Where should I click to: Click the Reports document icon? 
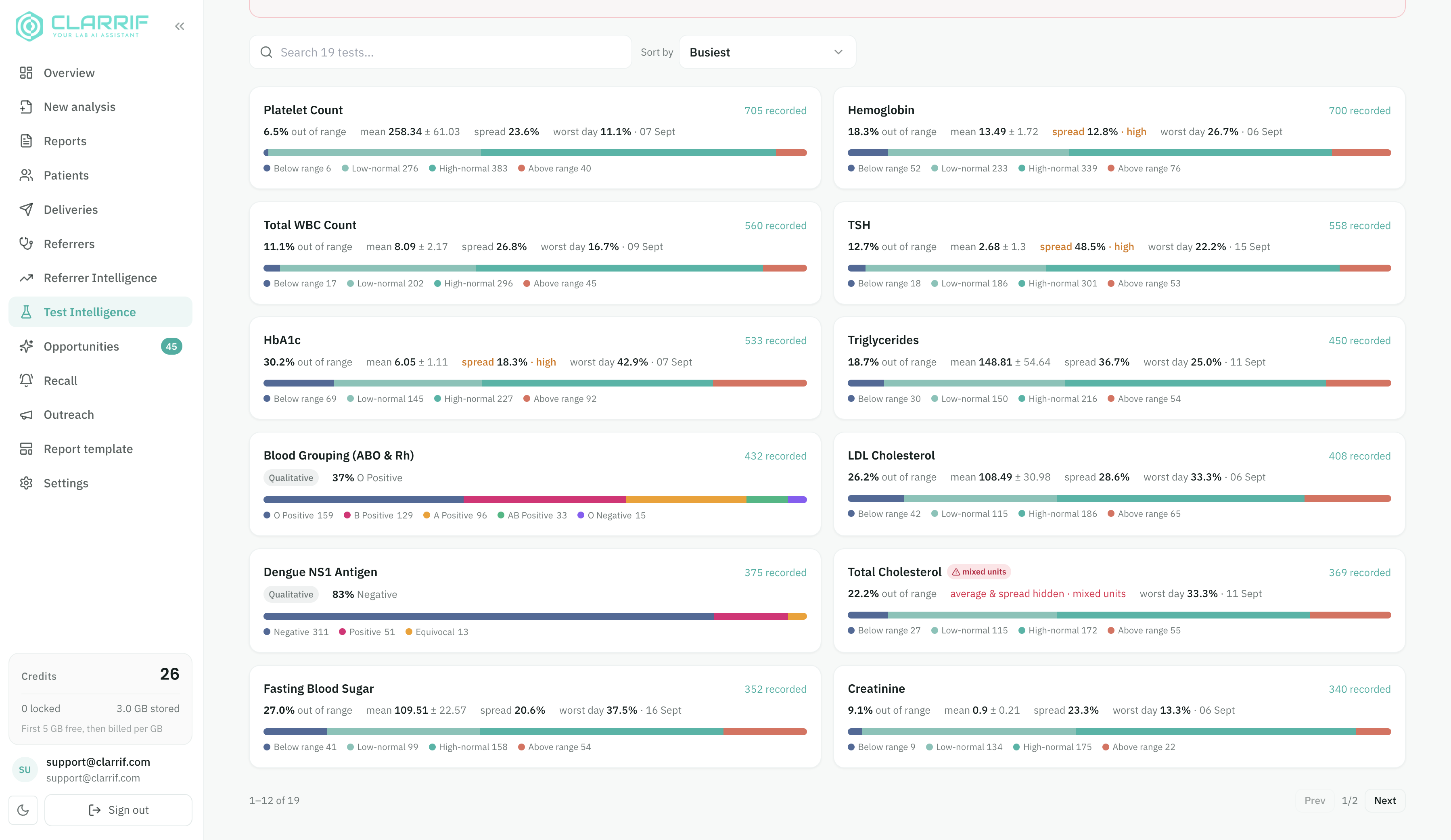(x=26, y=141)
